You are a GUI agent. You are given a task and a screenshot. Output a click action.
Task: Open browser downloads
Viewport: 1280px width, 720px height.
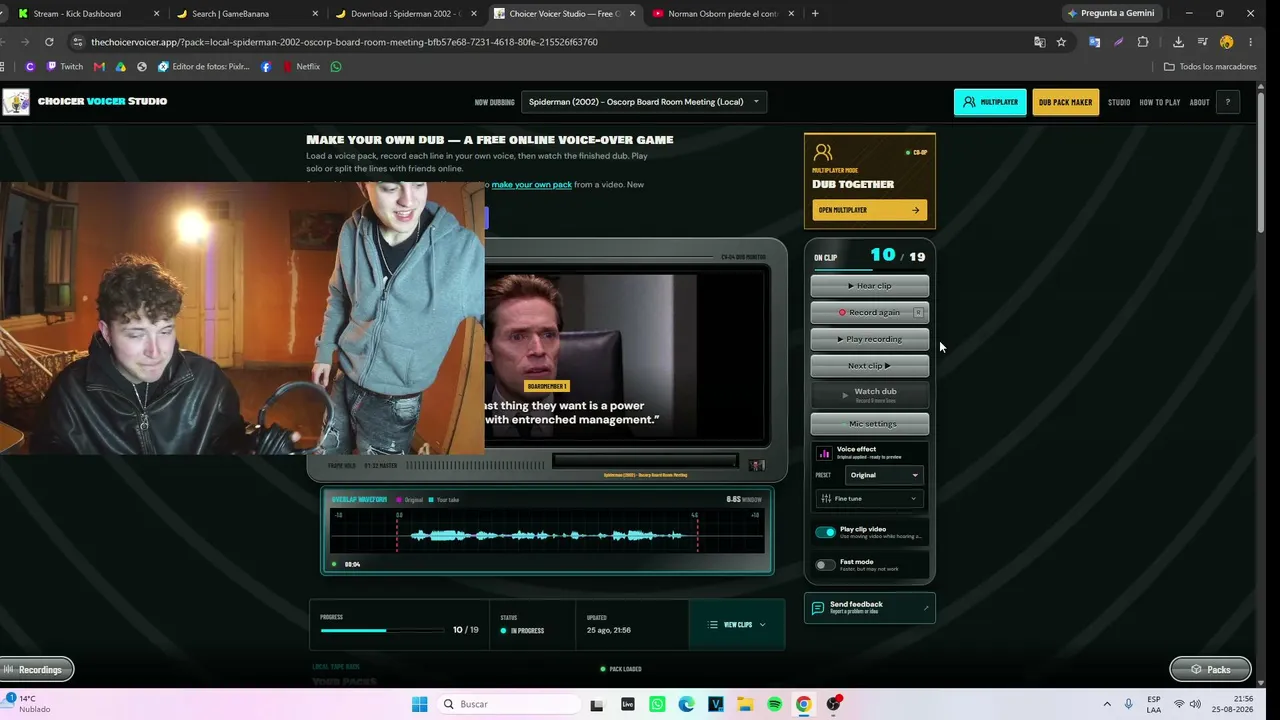[x=1178, y=42]
